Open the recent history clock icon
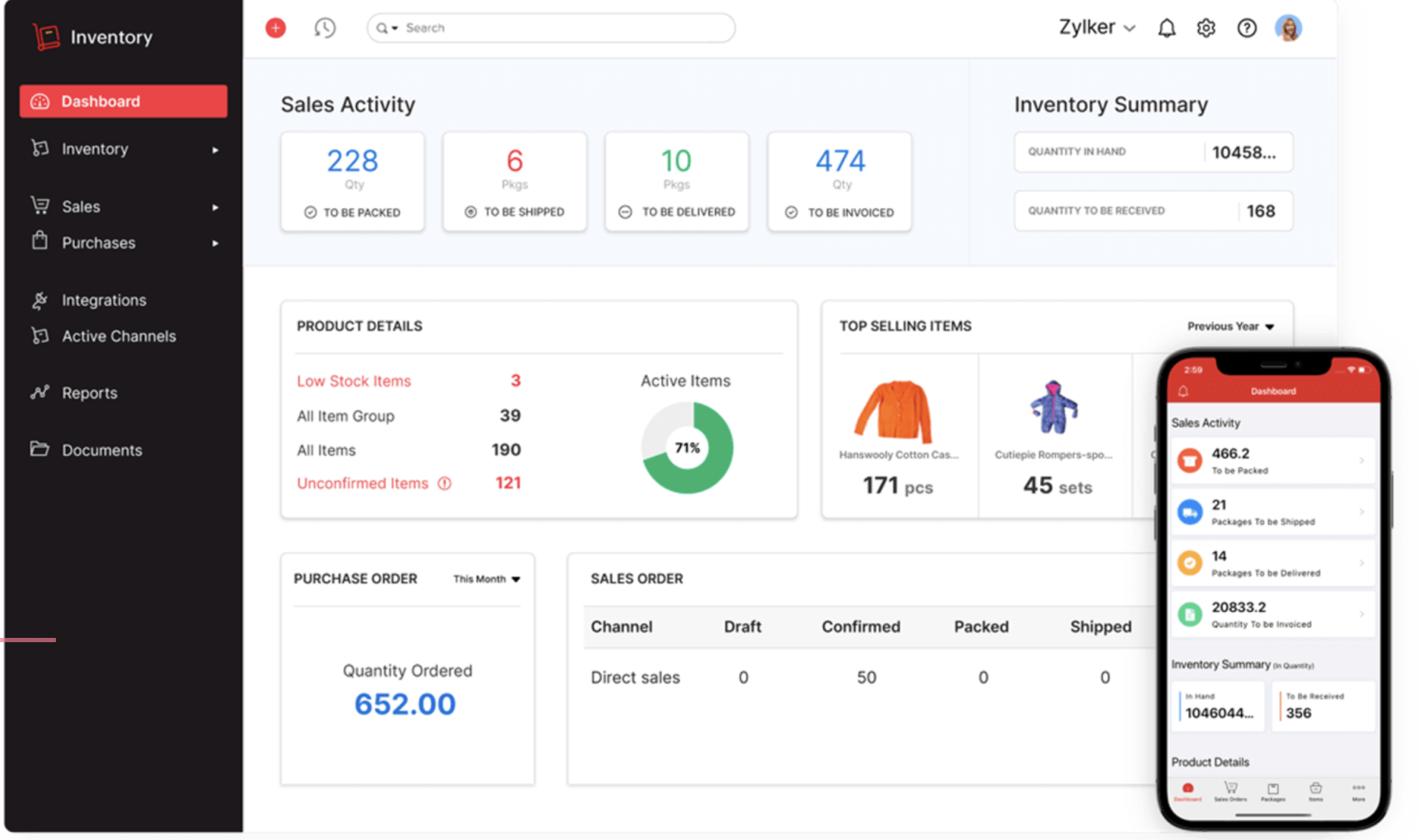The image size is (1419, 840). pos(325,28)
